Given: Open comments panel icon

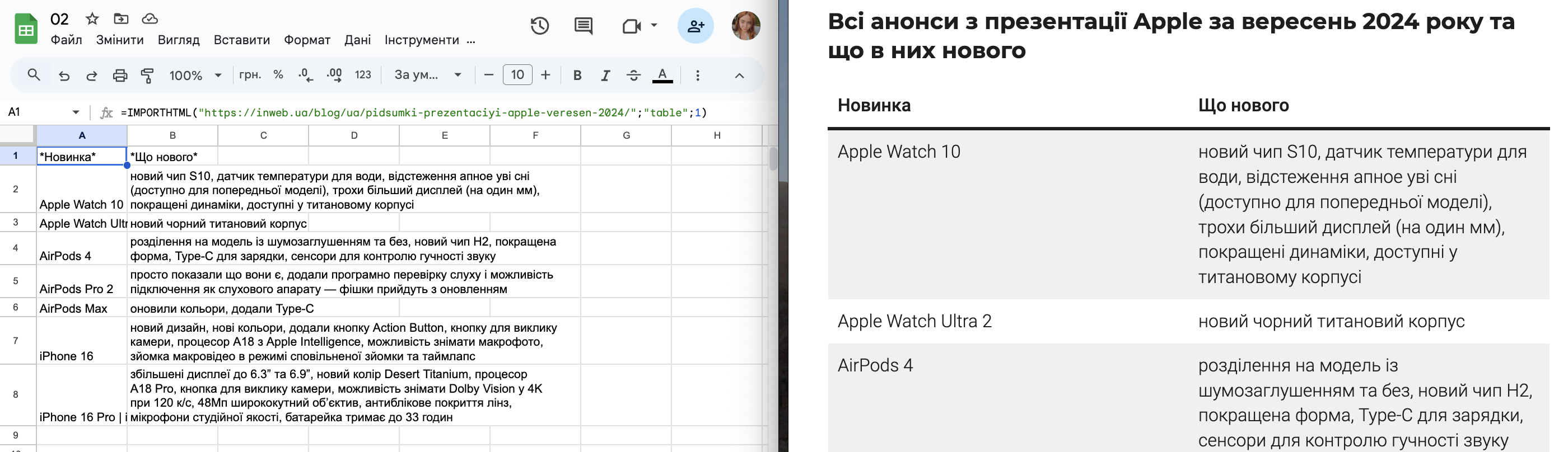Looking at the screenshot, I should (583, 26).
